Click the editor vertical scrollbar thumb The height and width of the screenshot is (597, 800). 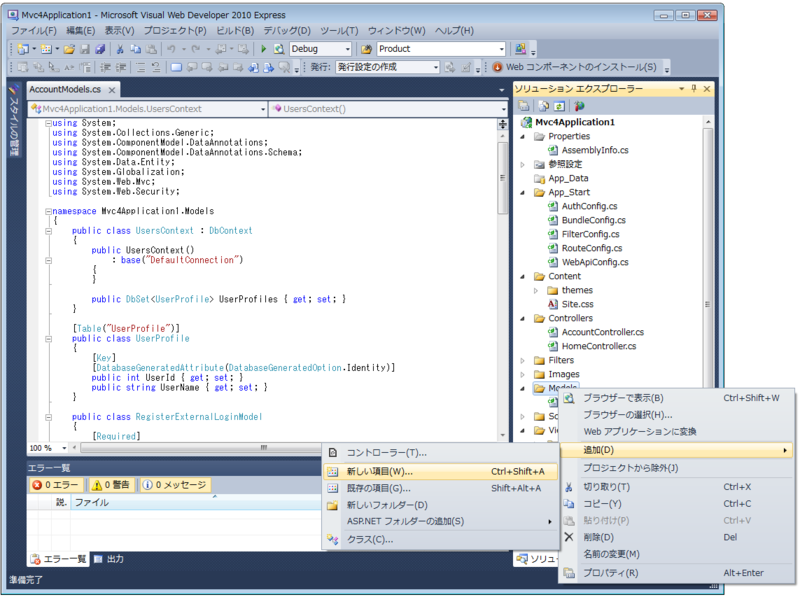(x=503, y=178)
